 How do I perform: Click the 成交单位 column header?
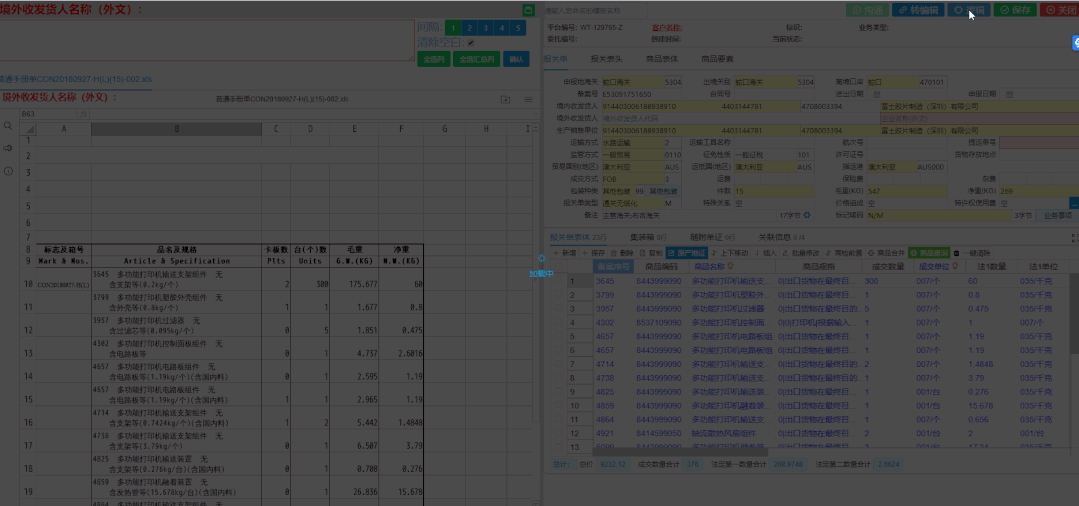pyautogui.click(x=937, y=266)
